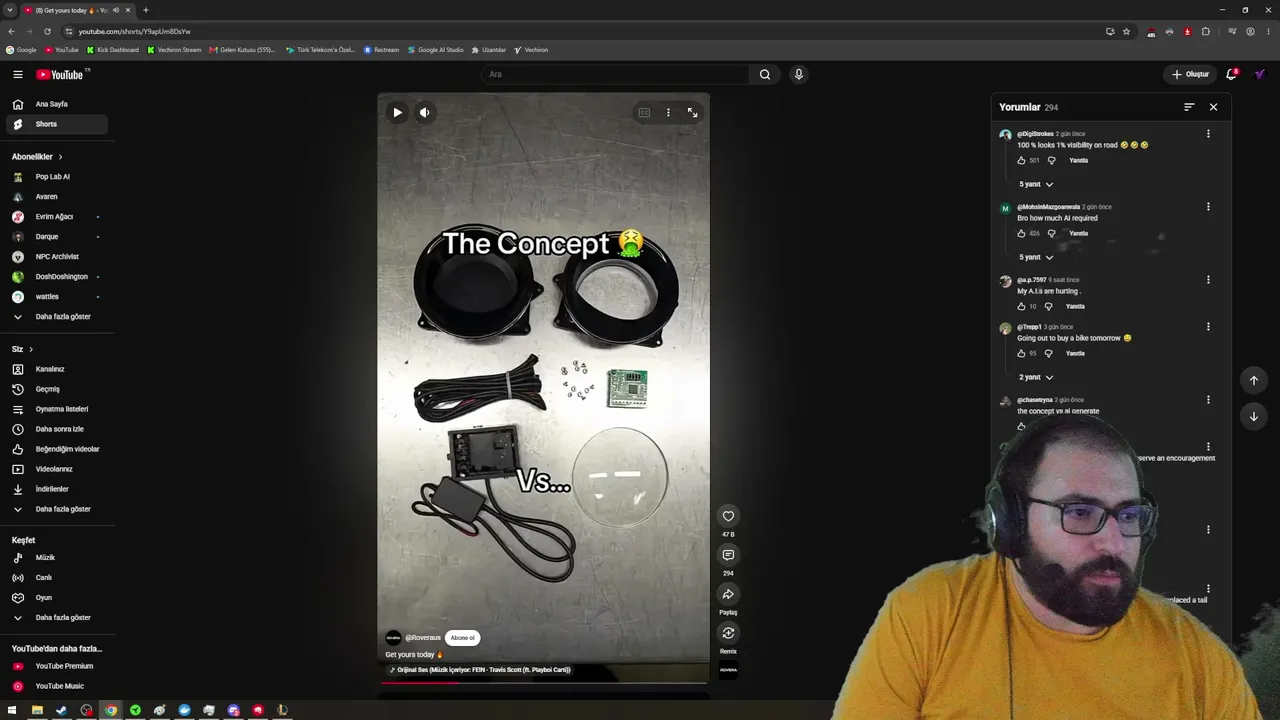This screenshot has width=1280, height=720.
Task: Open the comments button showing 294
Action: (x=728, y=555)
